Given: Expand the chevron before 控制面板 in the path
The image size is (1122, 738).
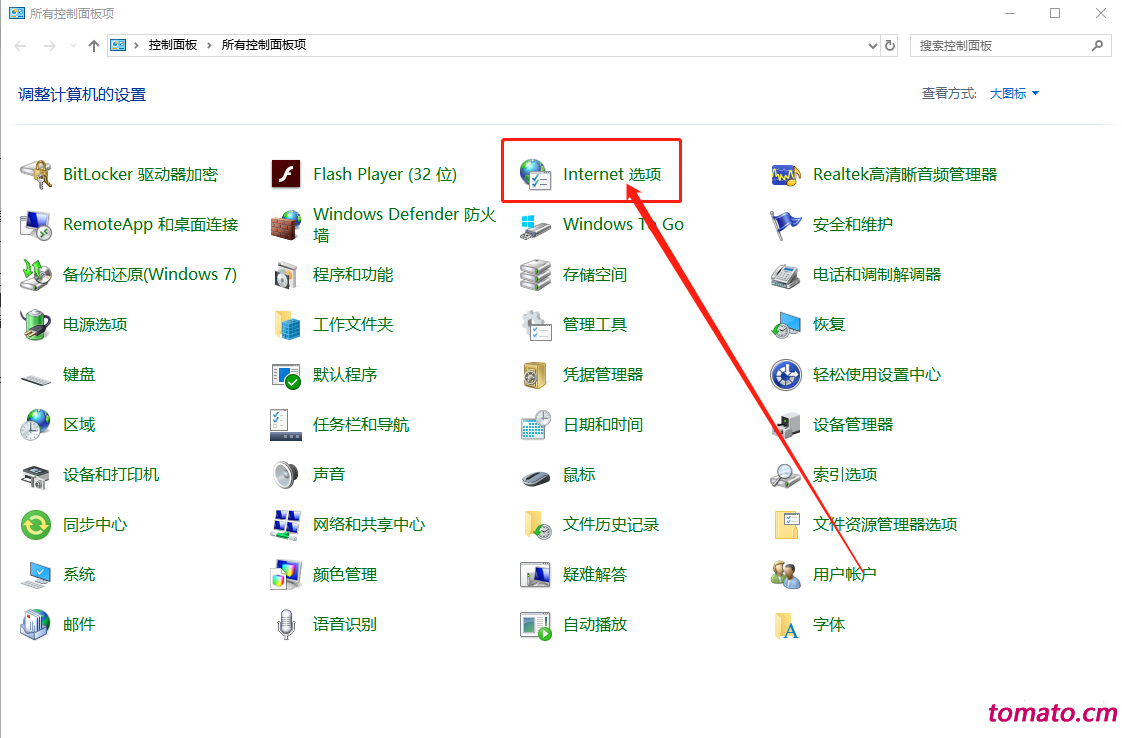Looking at the screenshot, I should pos(136,45).
